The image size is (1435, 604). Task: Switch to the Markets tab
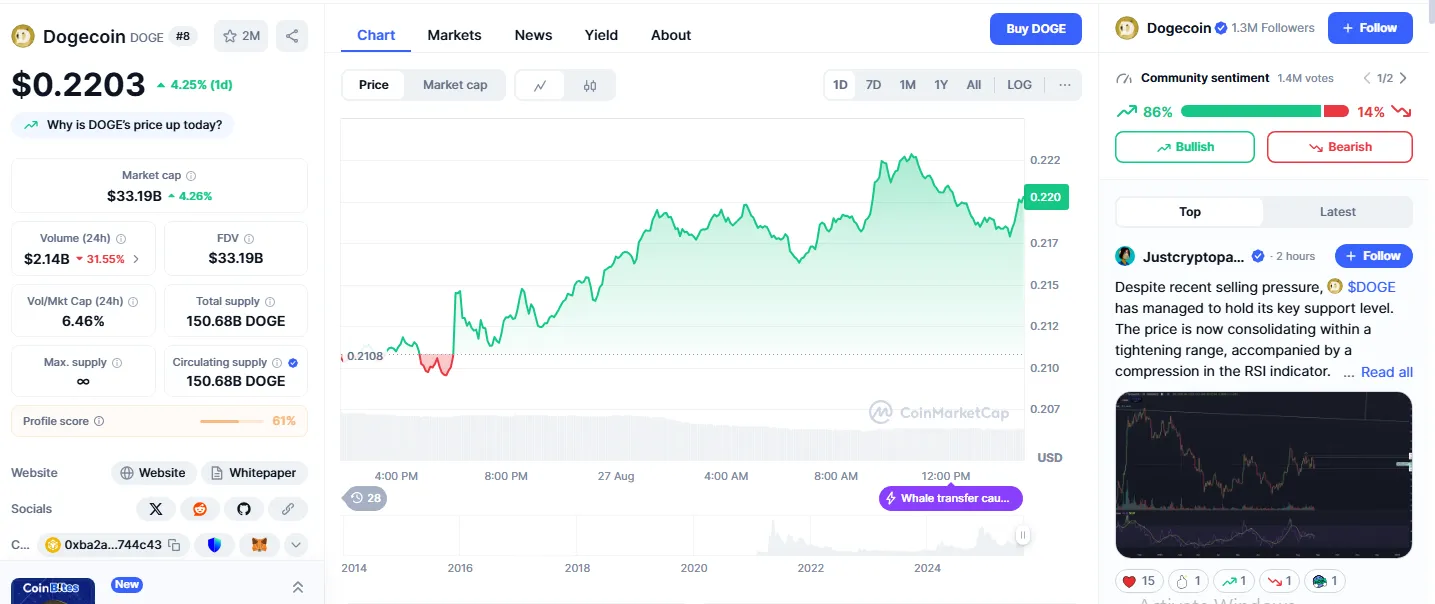[454, 35]
